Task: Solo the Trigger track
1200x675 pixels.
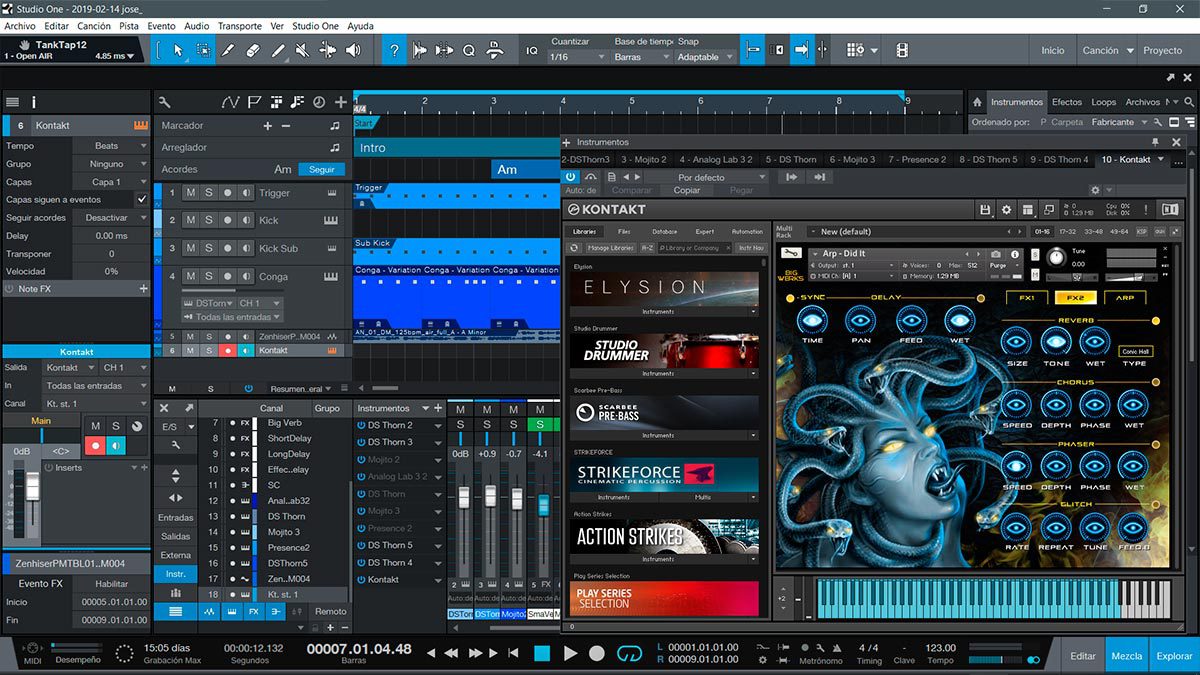Action: (x=209, y=193)
